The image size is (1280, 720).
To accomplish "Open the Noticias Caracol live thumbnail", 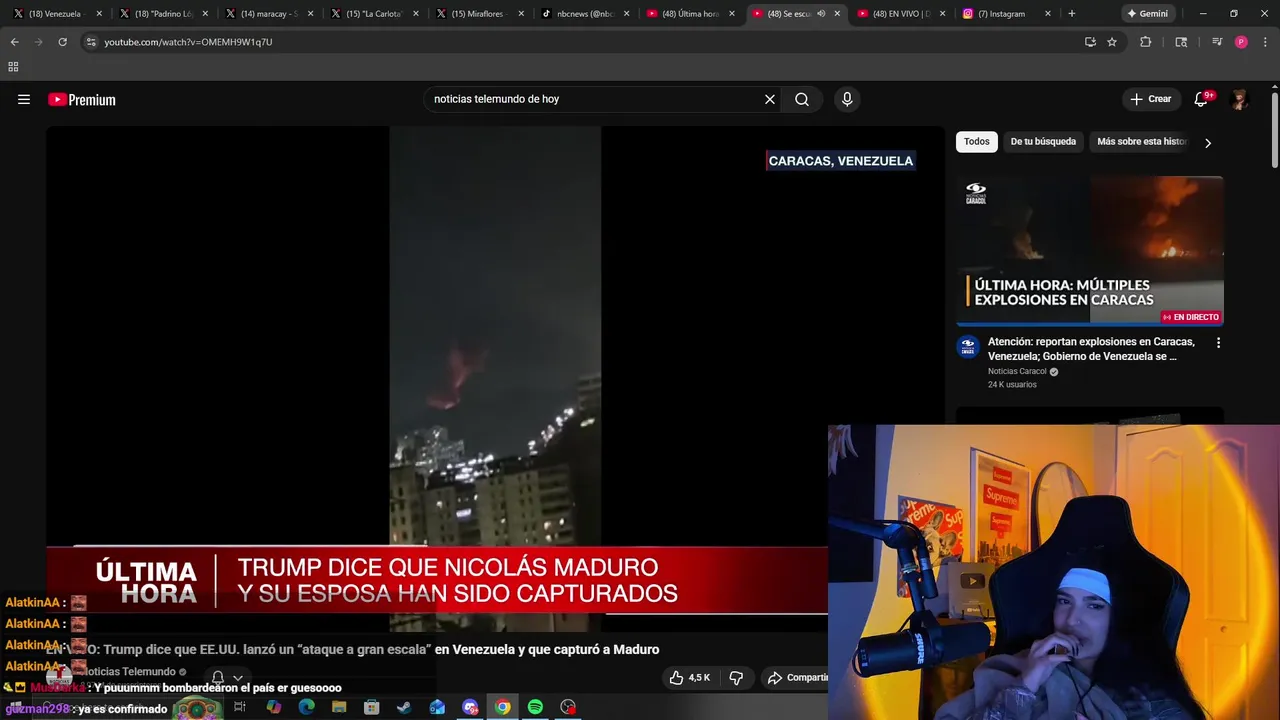I will (1089, 251).
